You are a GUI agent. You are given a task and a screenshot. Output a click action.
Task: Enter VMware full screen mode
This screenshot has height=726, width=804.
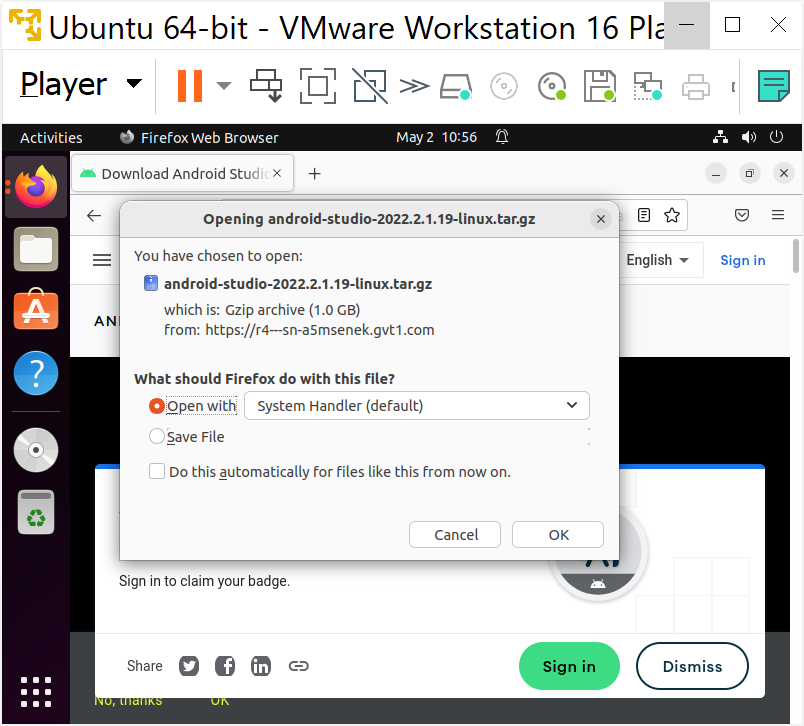[317, 86]
